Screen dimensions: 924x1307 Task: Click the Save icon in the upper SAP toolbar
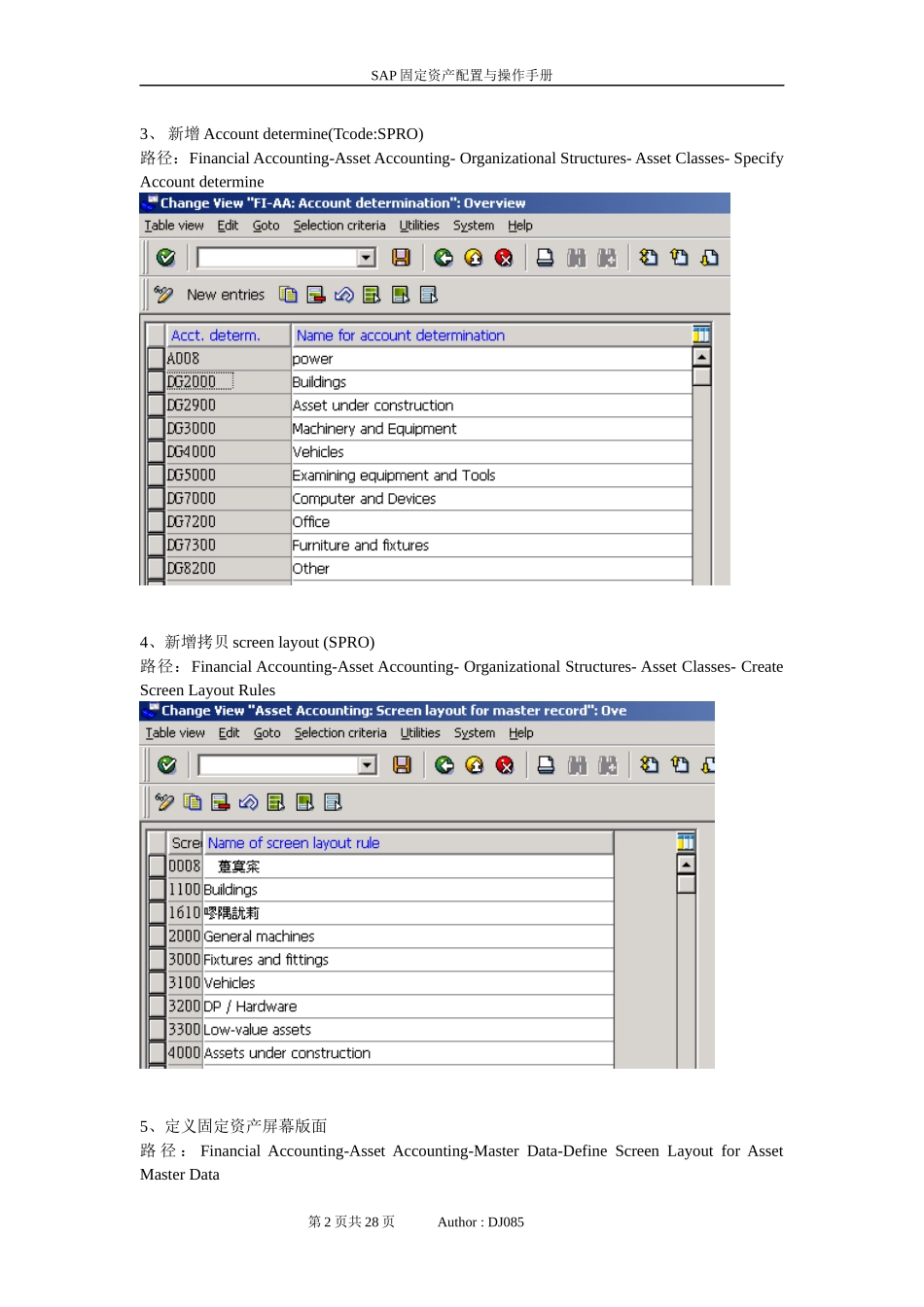401,258
